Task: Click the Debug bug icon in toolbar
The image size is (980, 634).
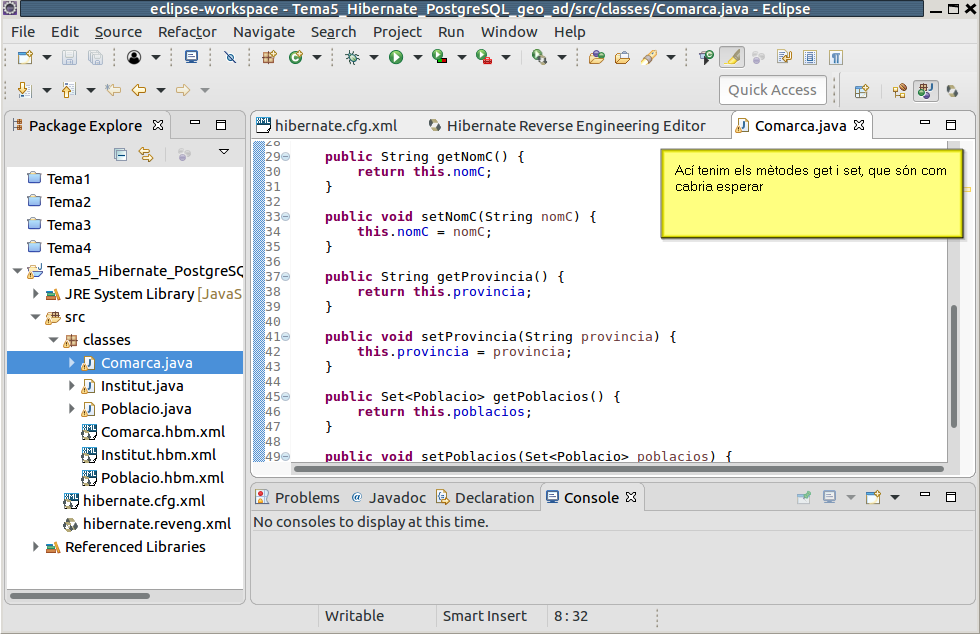Action: [352, 57]
